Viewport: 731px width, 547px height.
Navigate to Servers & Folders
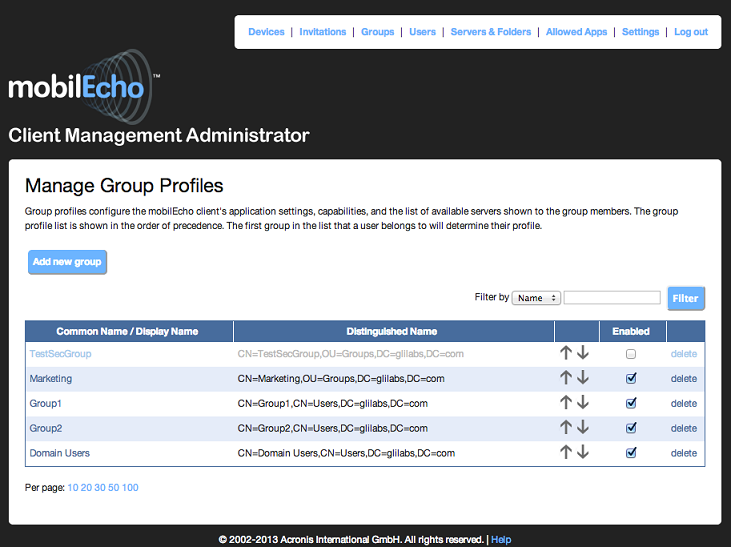coord(491,32)
